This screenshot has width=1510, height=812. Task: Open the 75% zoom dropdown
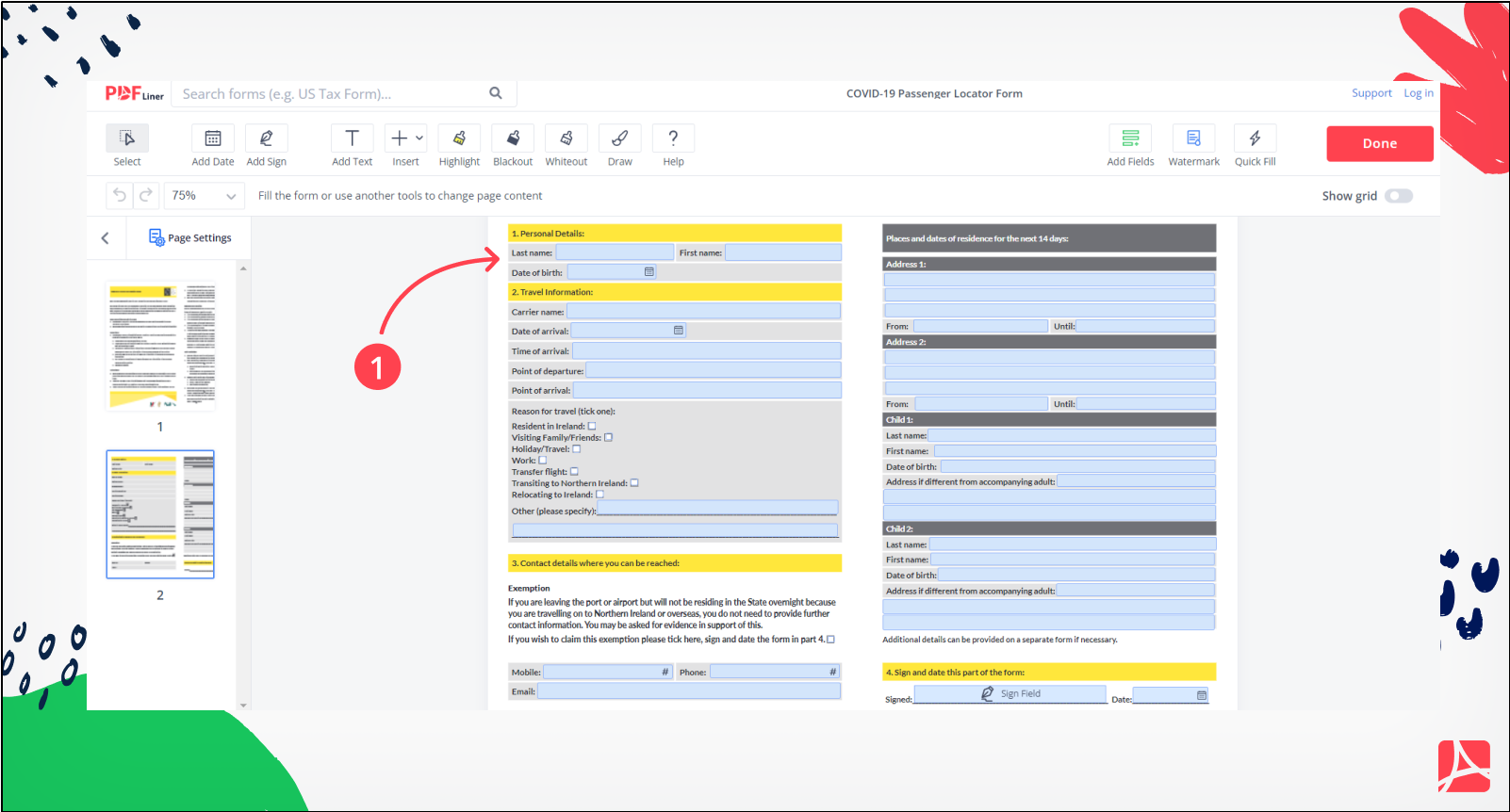(x=204, y=195)
